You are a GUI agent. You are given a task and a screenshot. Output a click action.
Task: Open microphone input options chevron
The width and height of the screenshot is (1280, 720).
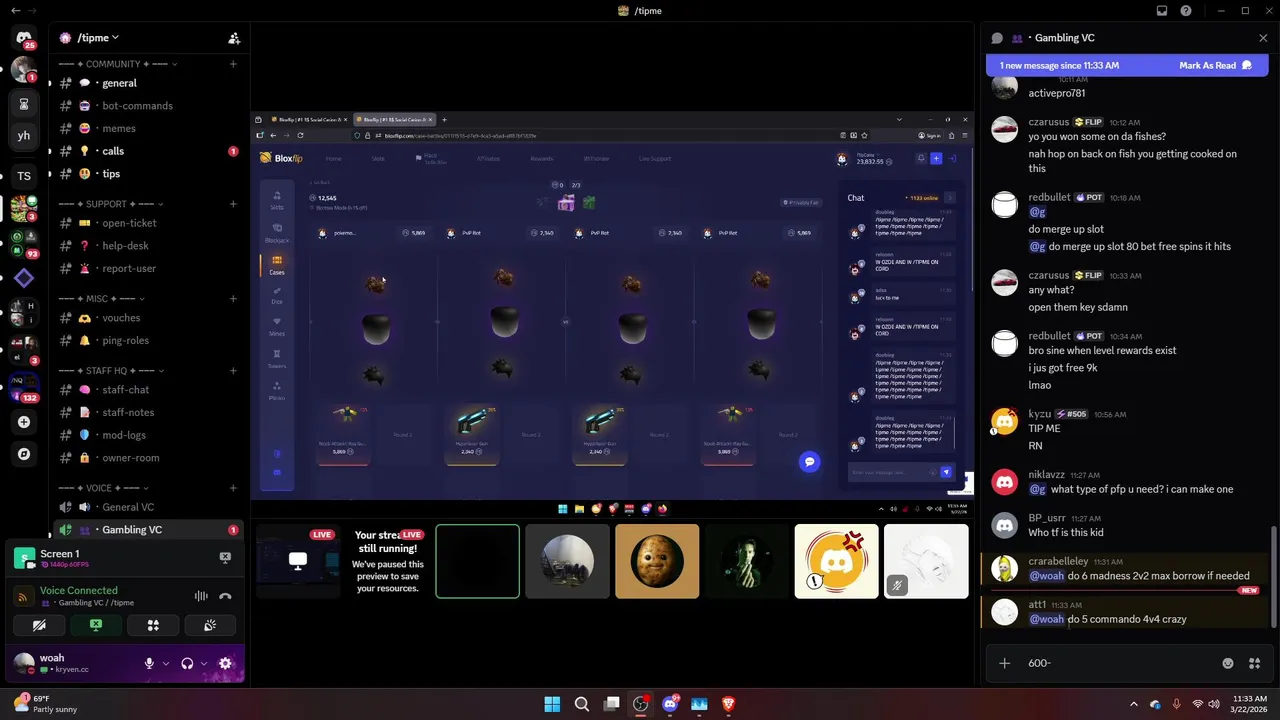tap(165, 663)
